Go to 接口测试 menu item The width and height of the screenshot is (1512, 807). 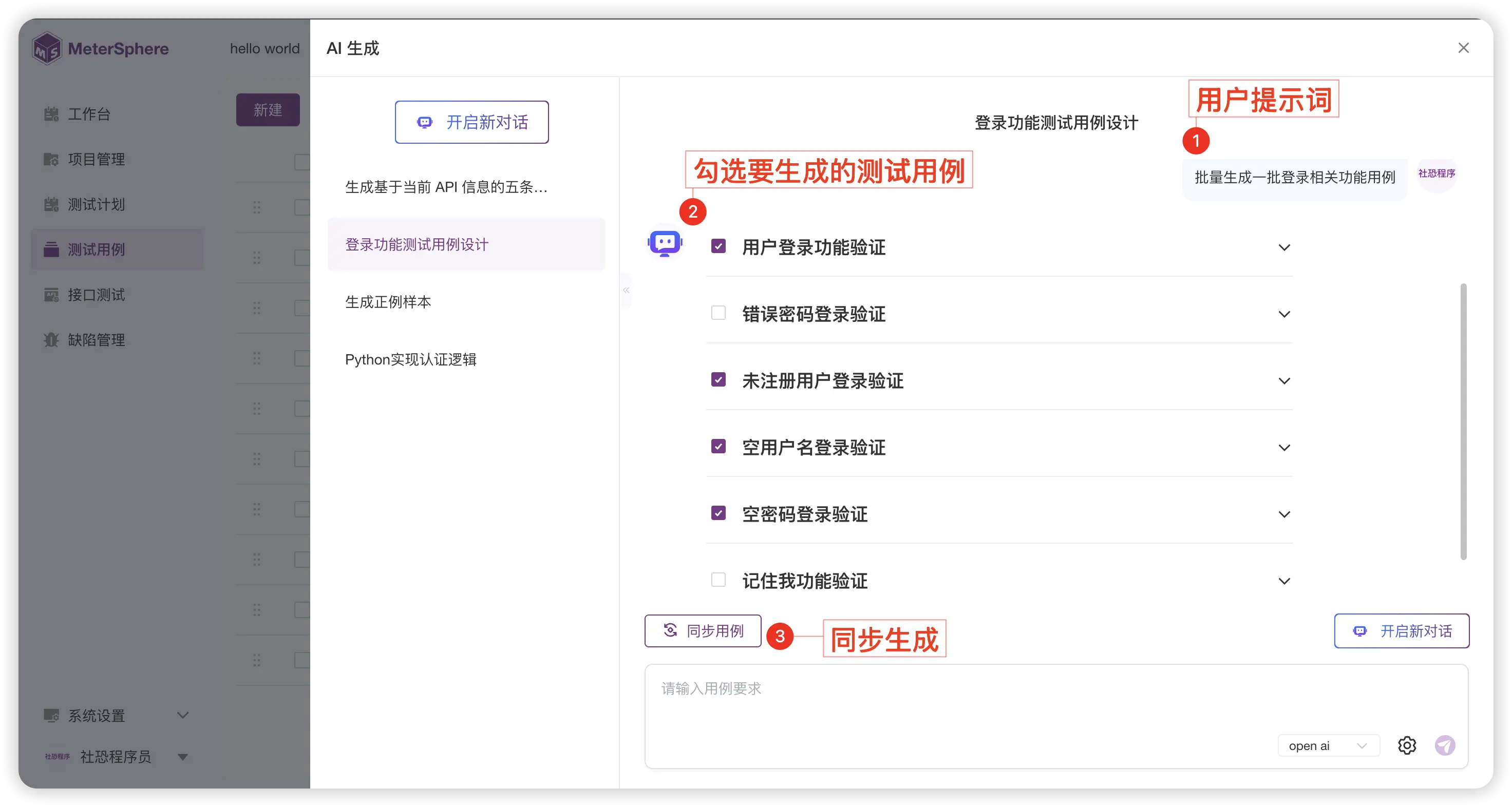click(x=118, y=295)
